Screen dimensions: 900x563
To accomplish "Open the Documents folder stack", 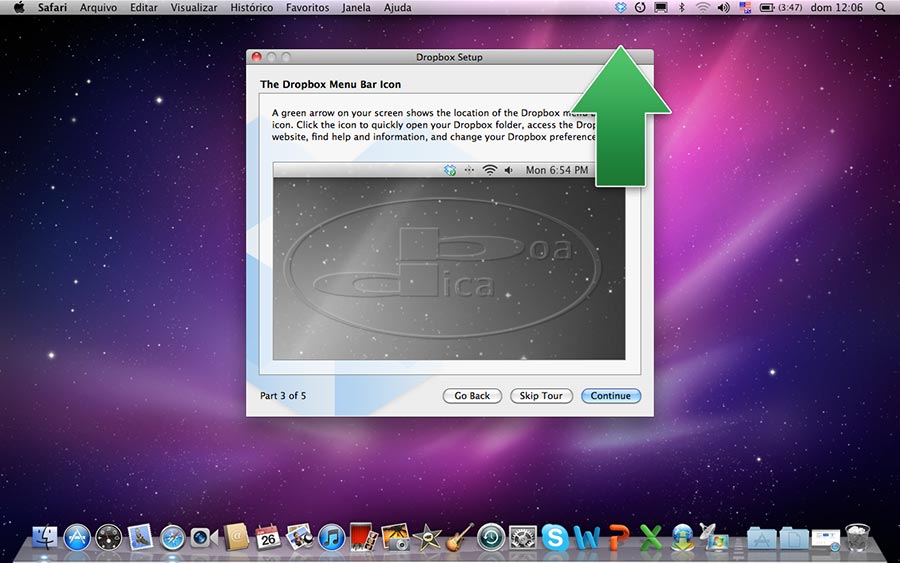I will 794,538.
